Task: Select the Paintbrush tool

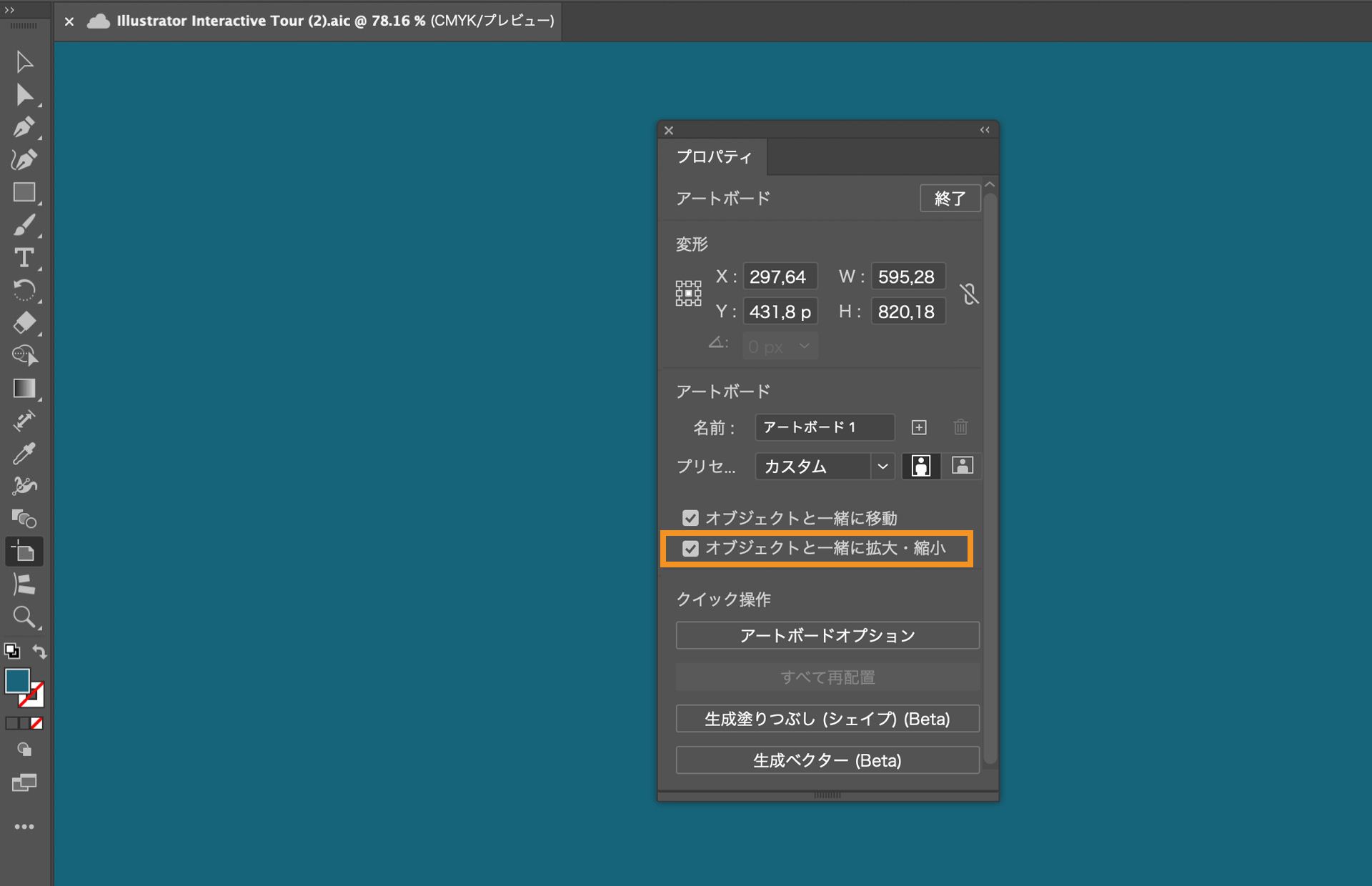Action: [24, 225]
